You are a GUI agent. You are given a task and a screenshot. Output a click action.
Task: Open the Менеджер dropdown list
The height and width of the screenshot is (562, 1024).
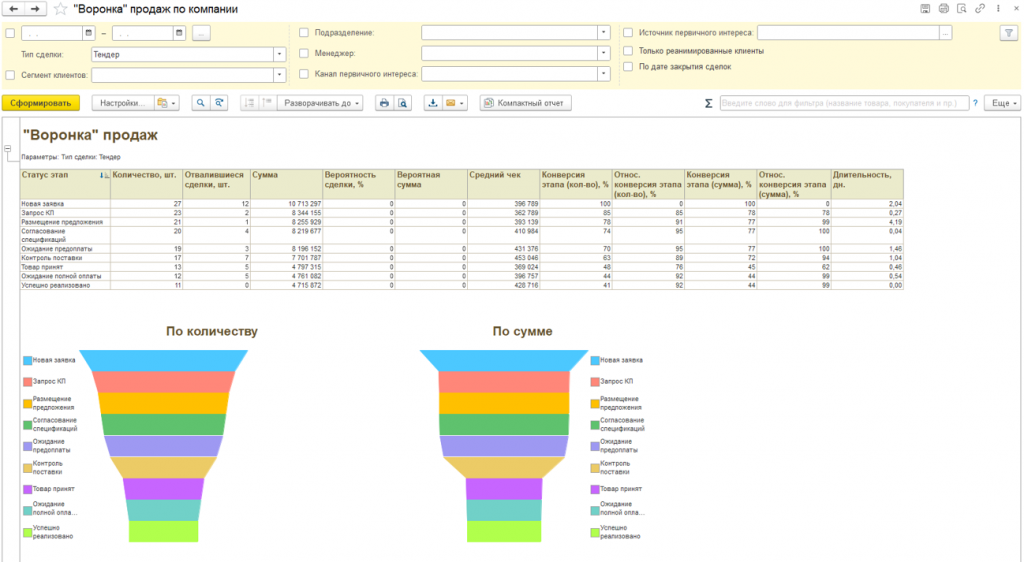tap(603, 53)
